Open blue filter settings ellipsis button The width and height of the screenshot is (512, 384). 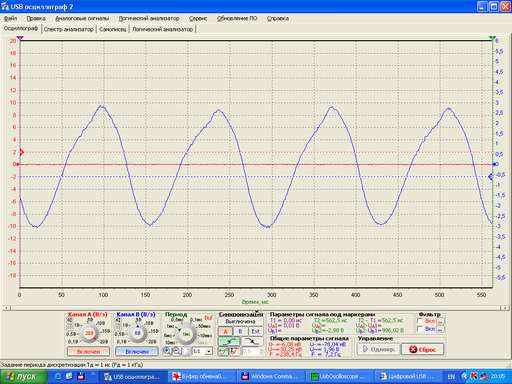440,330
